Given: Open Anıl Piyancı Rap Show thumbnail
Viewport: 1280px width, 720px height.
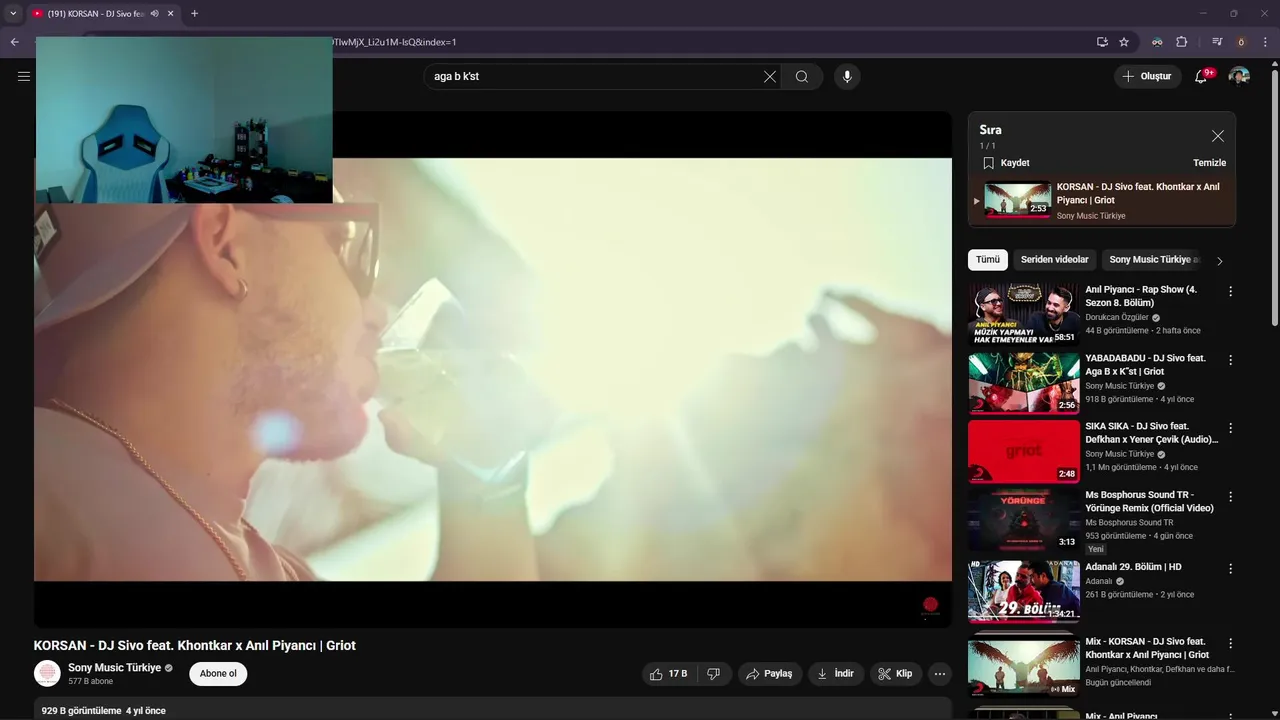Looking at the screenshot, I should [x=1024, y=314].
